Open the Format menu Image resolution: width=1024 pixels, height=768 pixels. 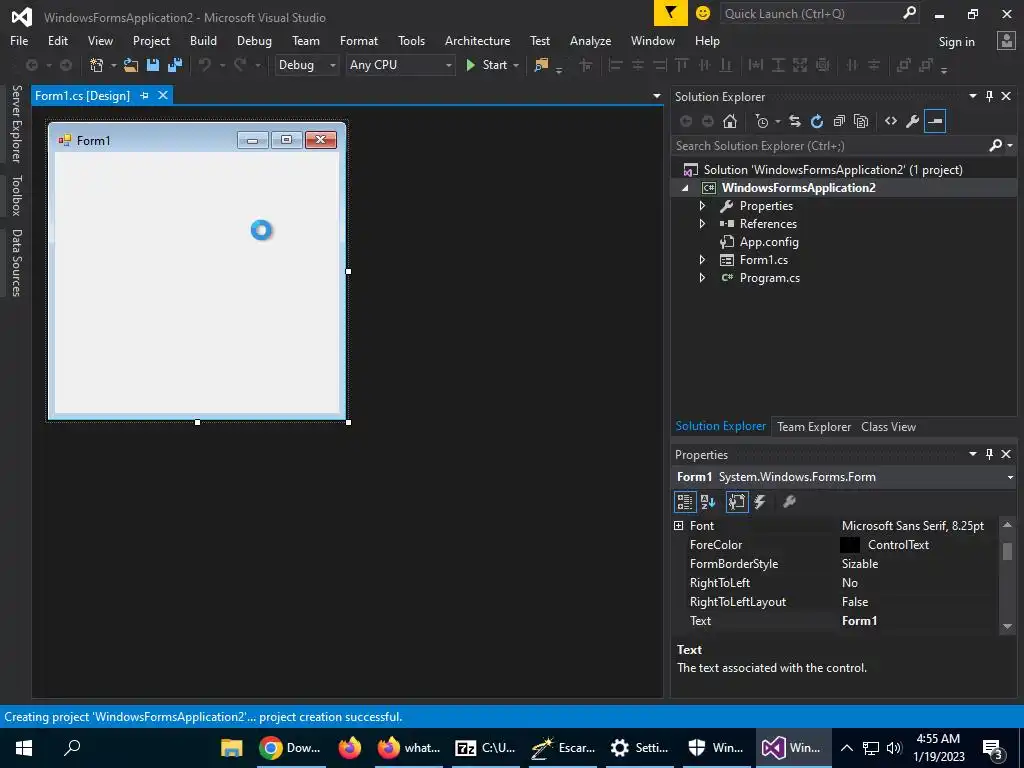point(359,40)
